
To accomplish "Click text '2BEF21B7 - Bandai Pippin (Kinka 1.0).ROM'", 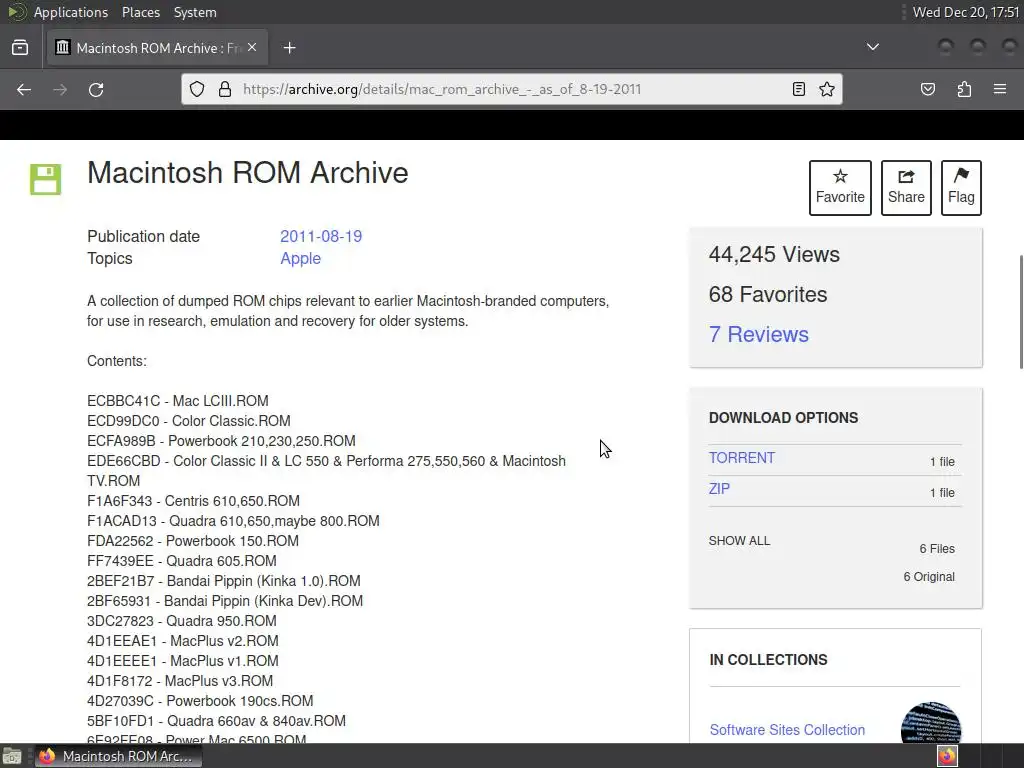I will pyautogui.click(x=223, y=581).
